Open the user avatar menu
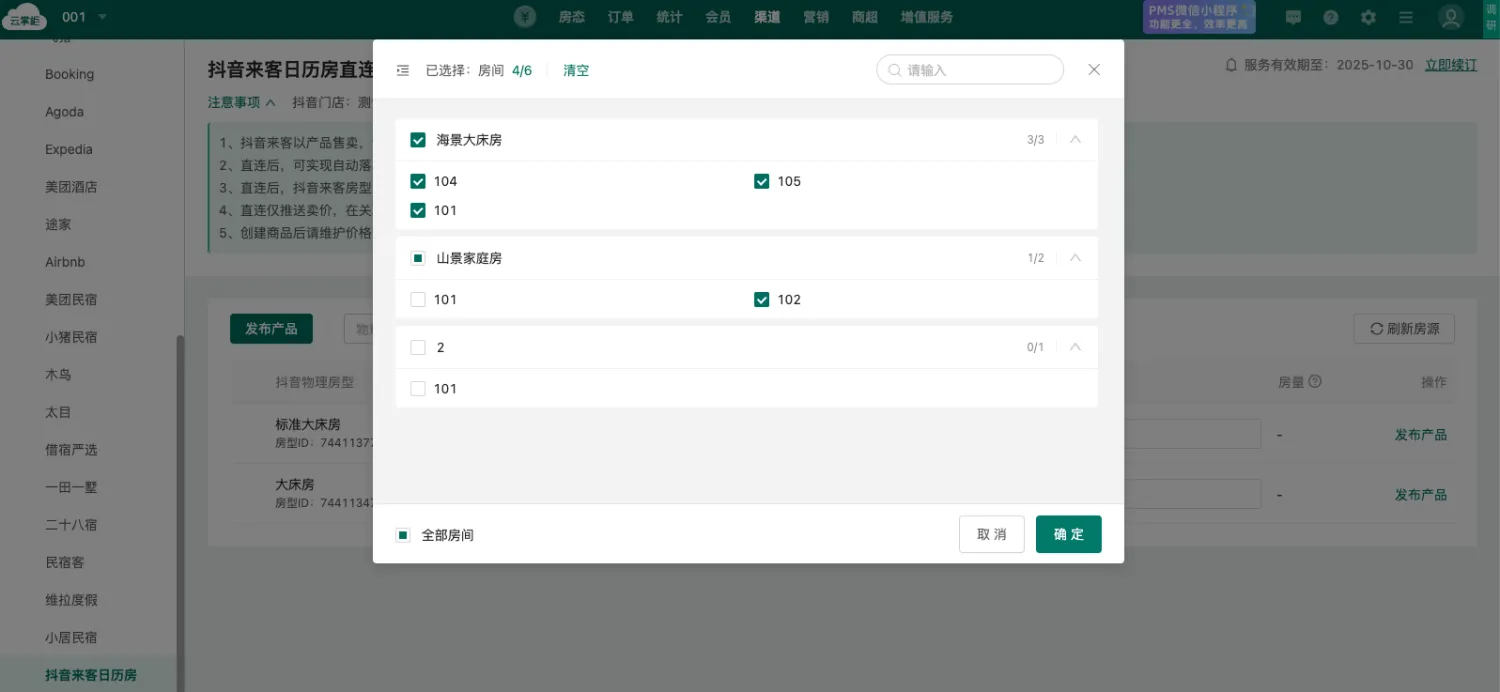1500x692 pixels. click(x=1451, y=17)
